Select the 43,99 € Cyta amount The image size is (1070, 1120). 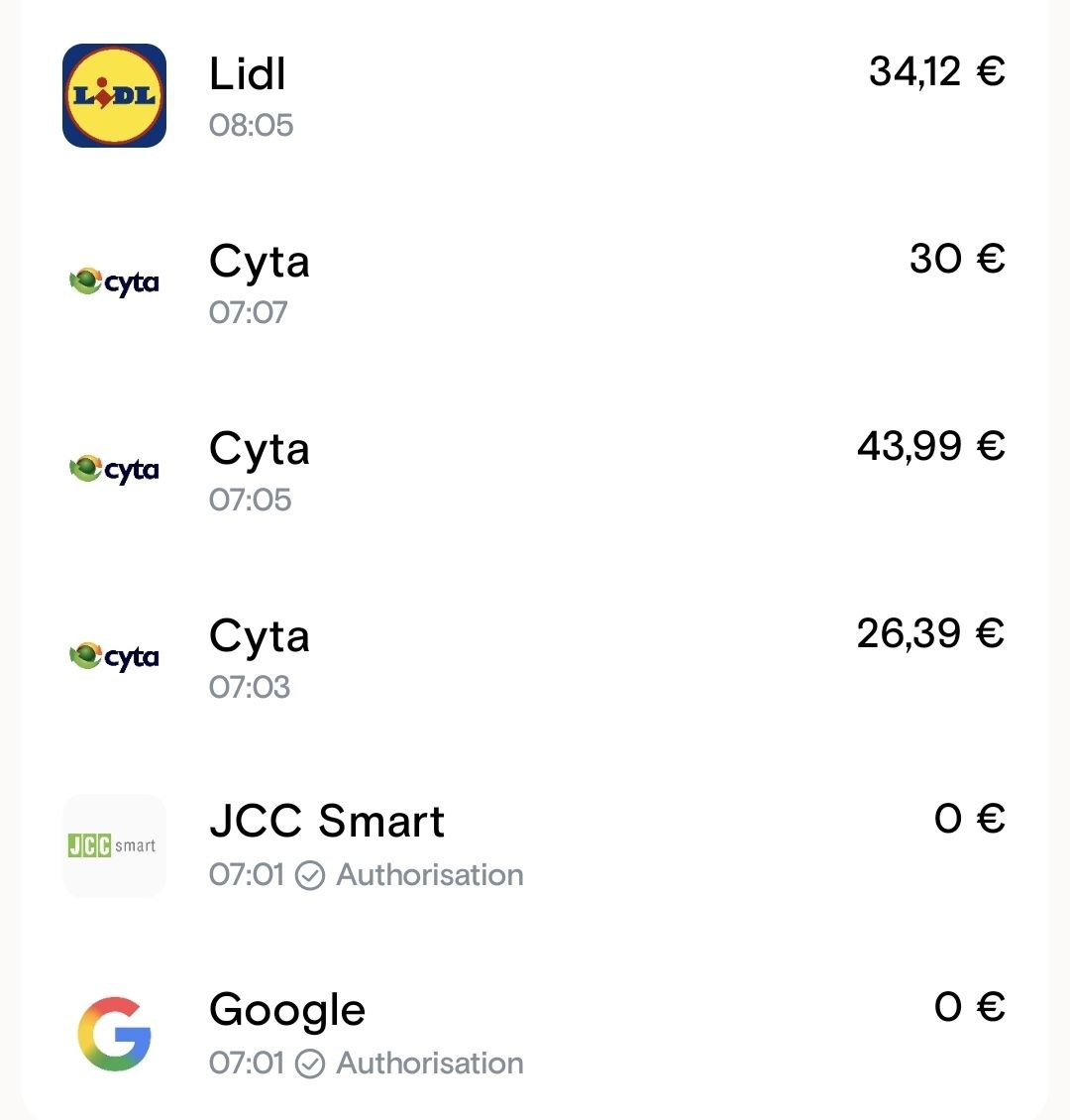(x=930, y=446)
